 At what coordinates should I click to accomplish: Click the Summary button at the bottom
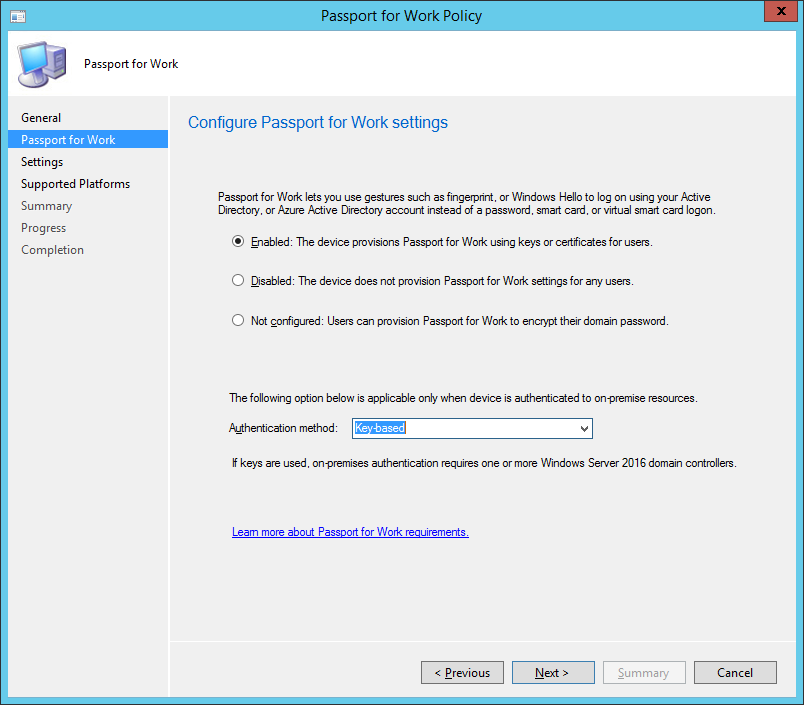pyautogui.click(x=644, y=673)
